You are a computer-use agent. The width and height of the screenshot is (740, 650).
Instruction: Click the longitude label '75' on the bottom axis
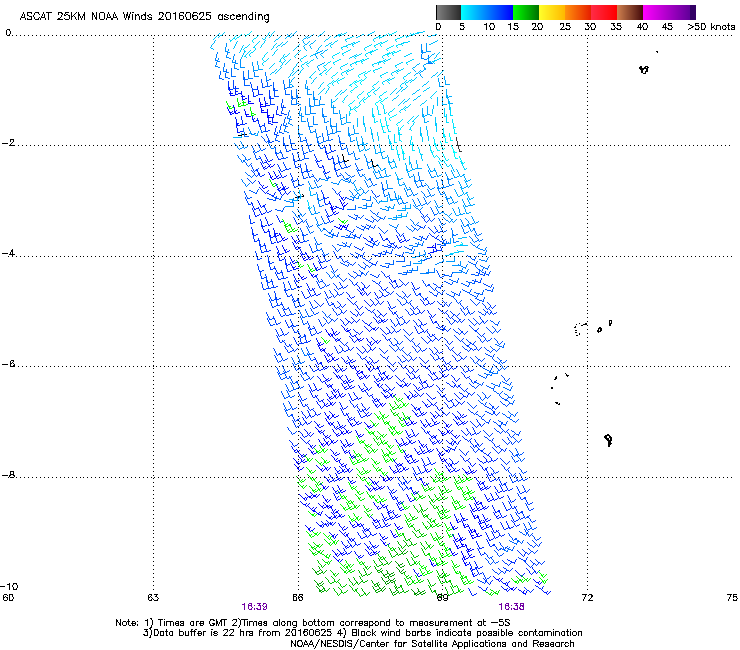coord(732,598)
